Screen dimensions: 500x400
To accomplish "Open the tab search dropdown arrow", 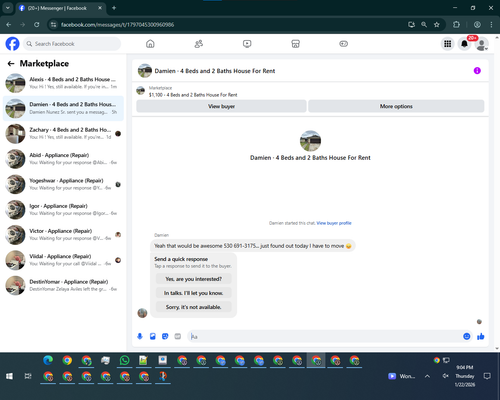I will tap(7, 8).
